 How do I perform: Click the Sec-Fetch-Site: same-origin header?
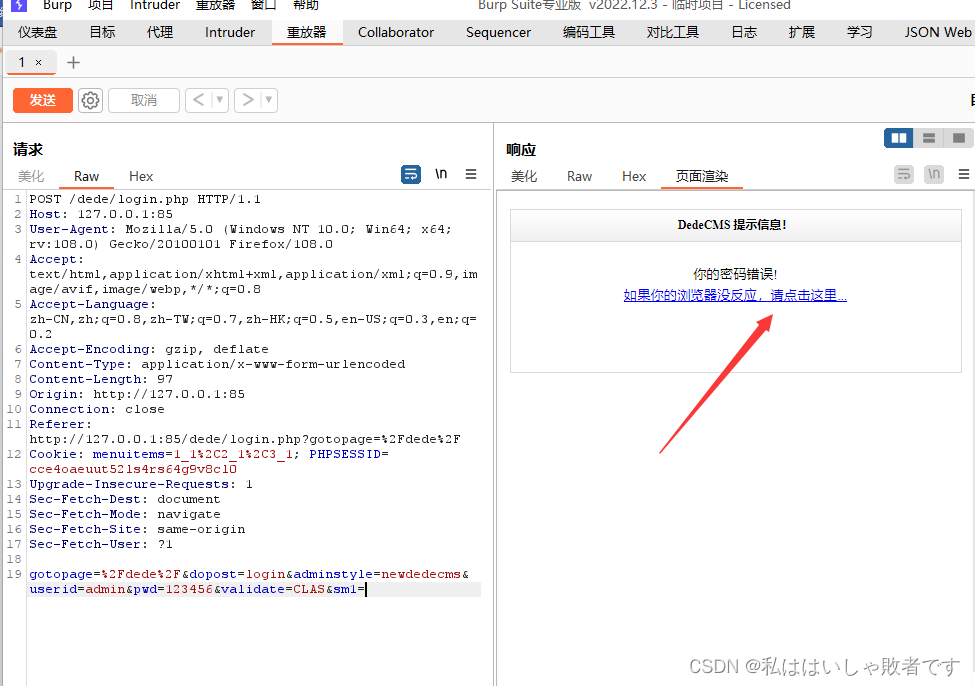tap(137, 529)
